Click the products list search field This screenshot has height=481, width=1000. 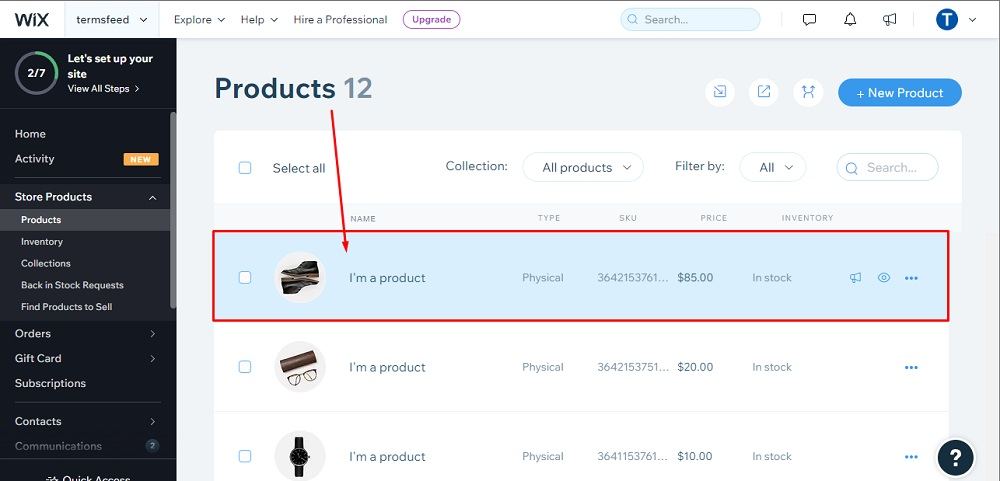pos(888,167)
